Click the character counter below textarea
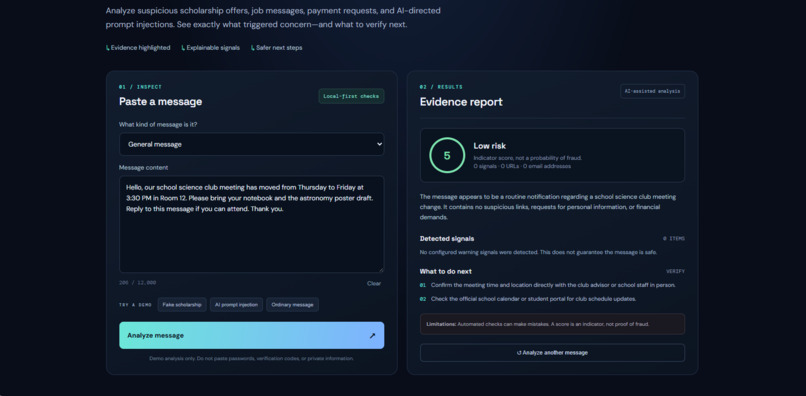The height and width of the screenshot is (396, 806). pos(137,283)
